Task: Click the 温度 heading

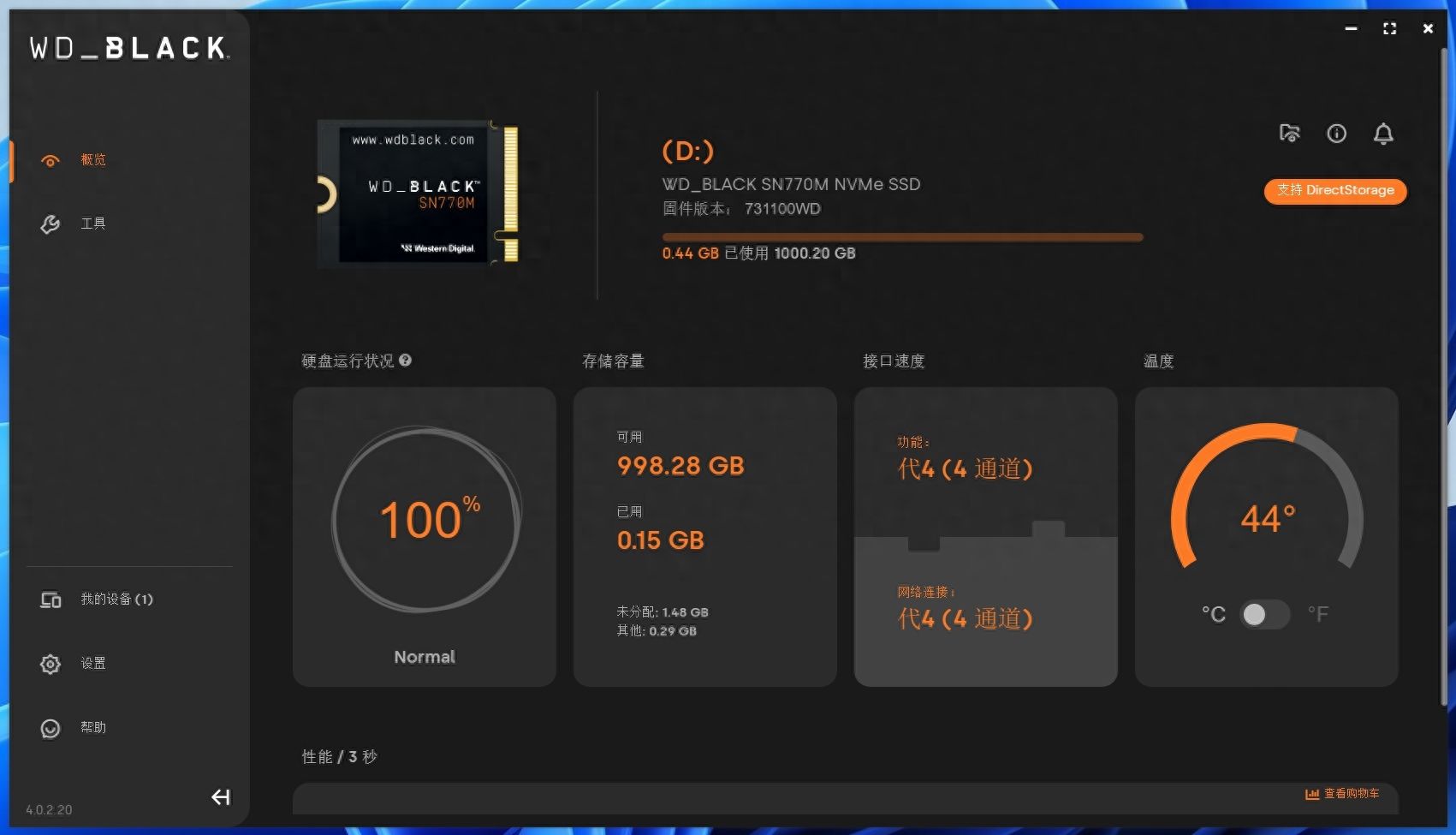Action: pos(1159,361)
